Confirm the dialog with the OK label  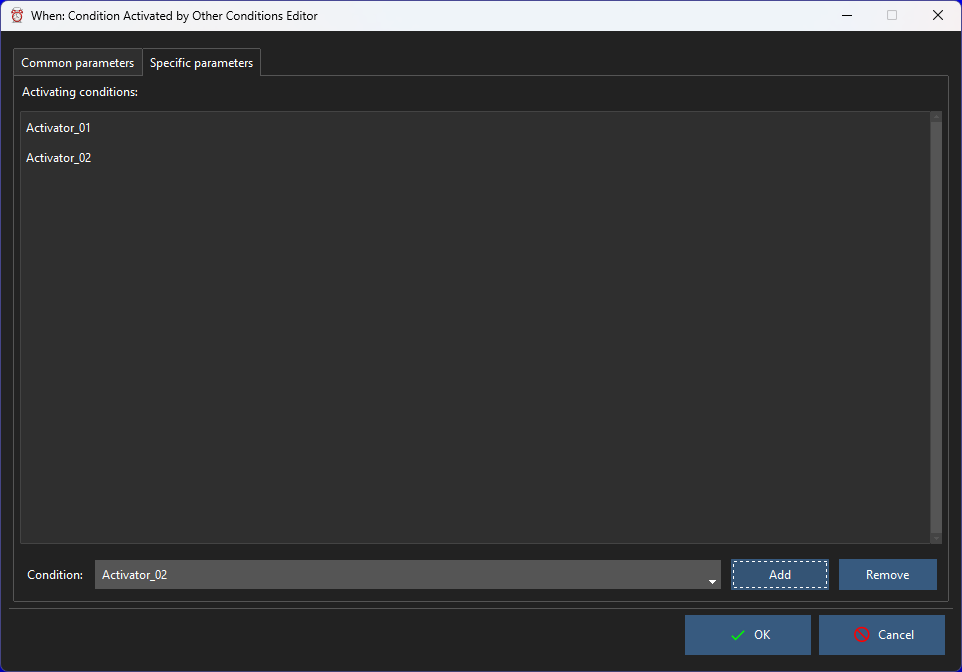click(762, 635)
